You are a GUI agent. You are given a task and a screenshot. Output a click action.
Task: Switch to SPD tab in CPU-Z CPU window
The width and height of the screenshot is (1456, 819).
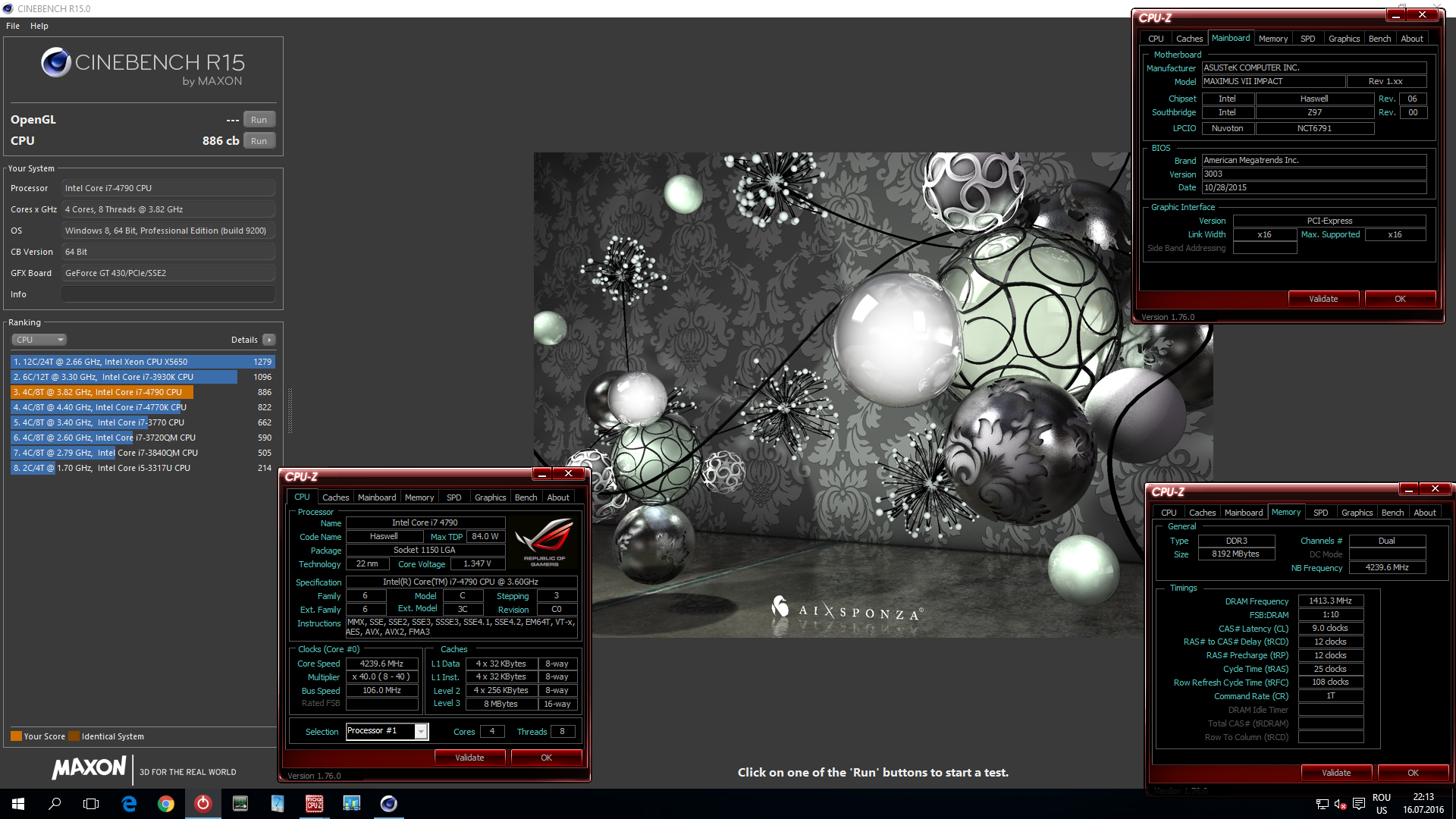coord(453,497)
